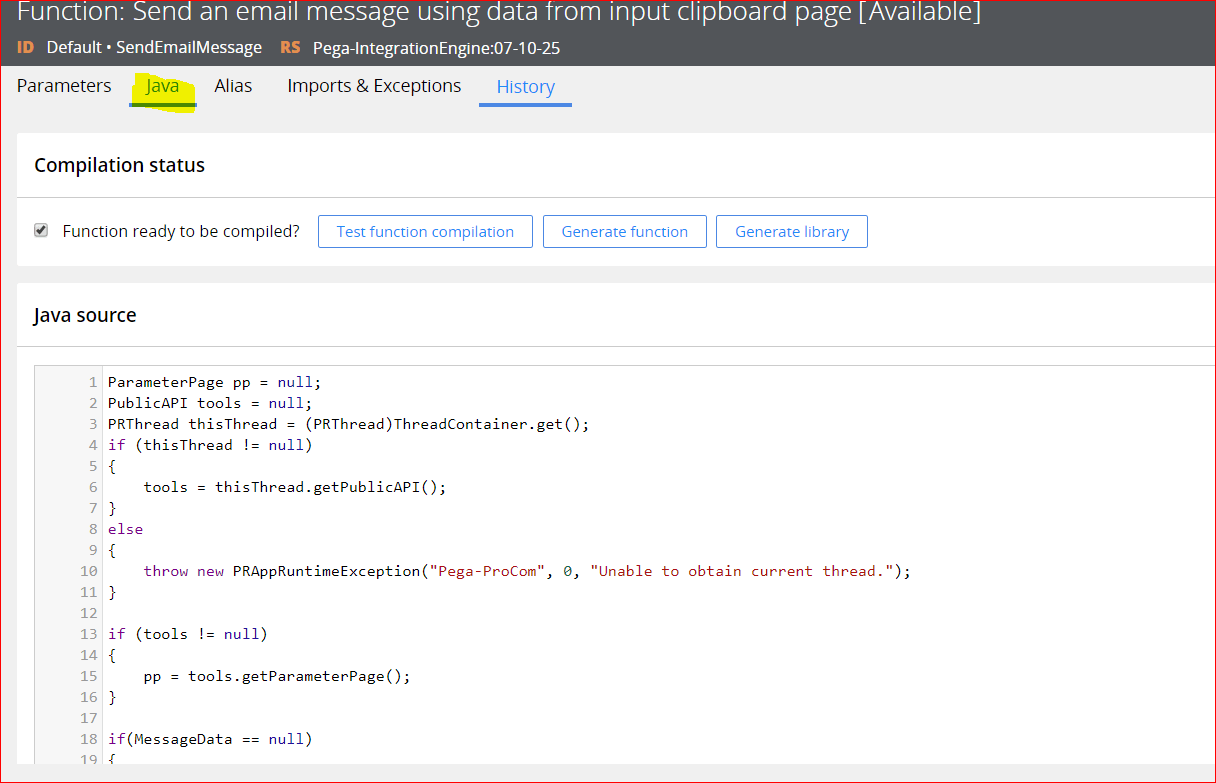Click the Test function compilation button

425,231
